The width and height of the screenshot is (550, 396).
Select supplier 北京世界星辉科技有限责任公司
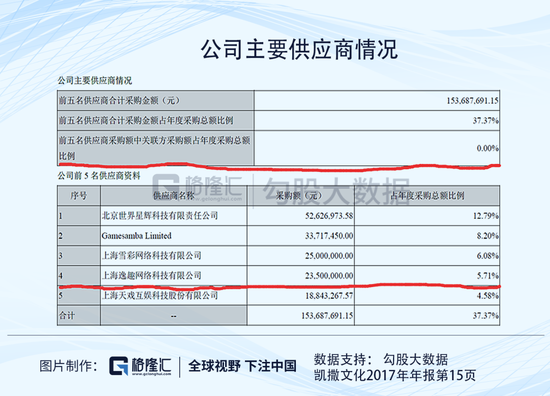tap(160, 216)
